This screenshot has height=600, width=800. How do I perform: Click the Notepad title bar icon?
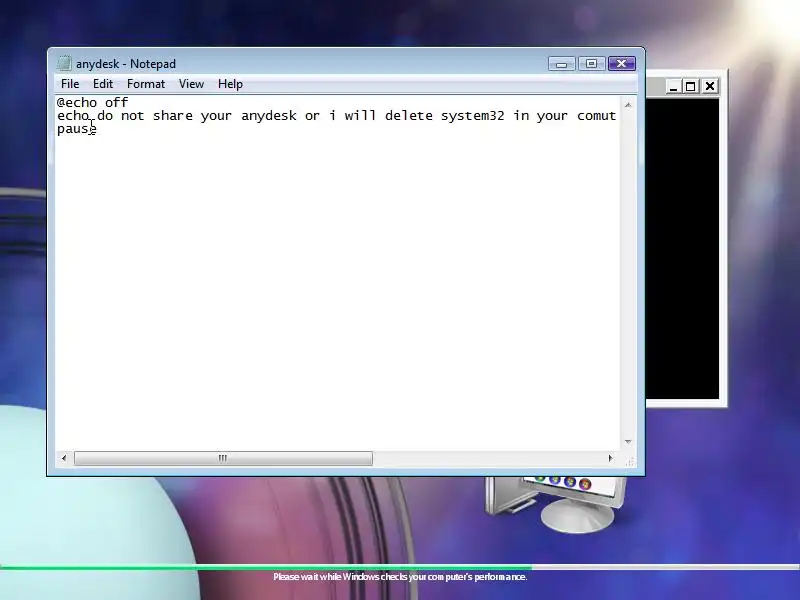(64, 63)
